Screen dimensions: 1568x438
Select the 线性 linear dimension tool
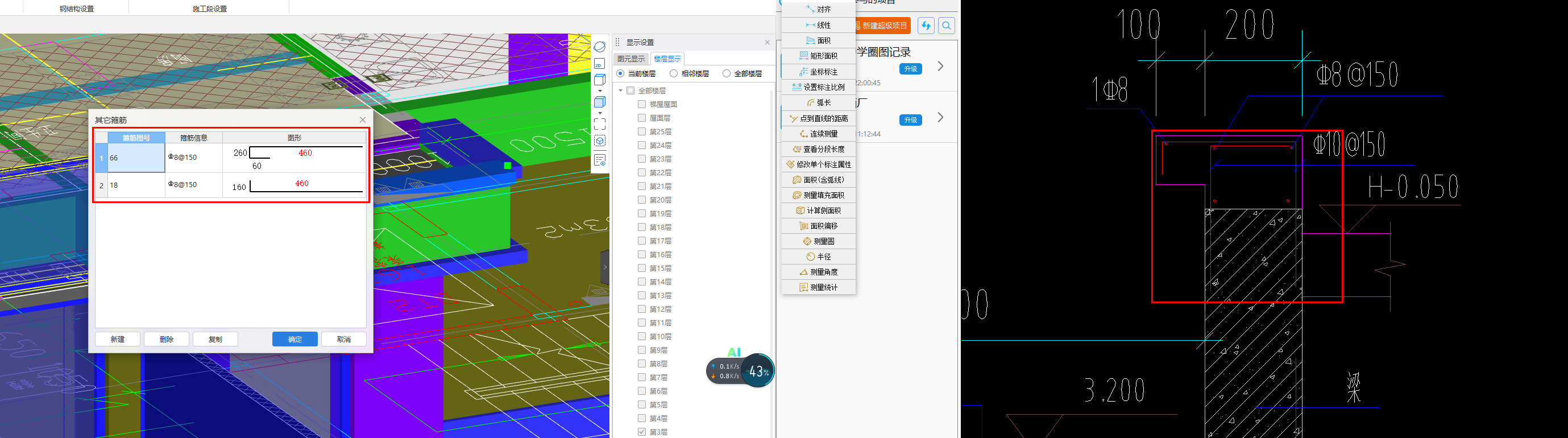click(819, 25)
